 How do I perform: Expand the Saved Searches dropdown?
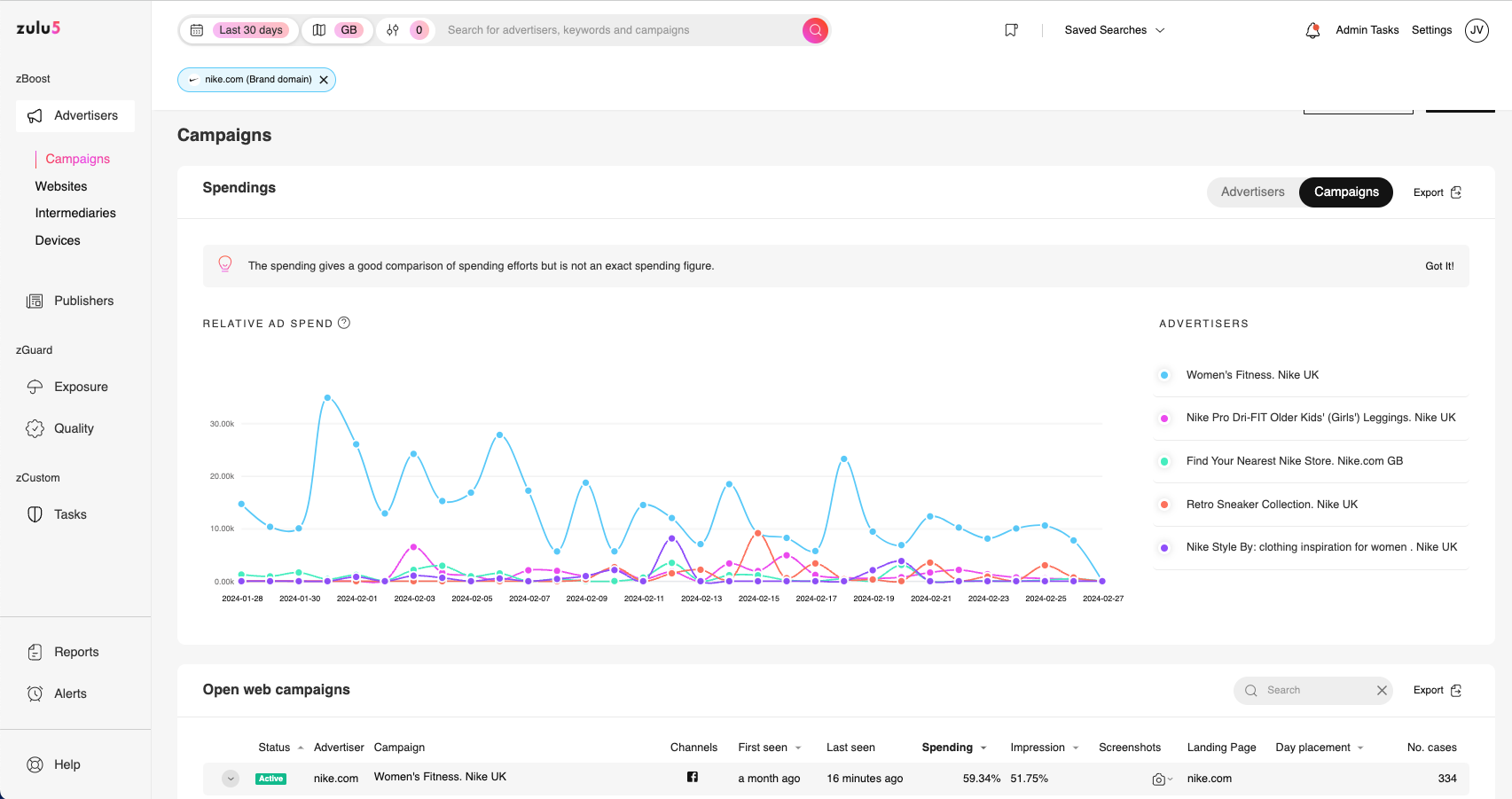point(1114,30)
